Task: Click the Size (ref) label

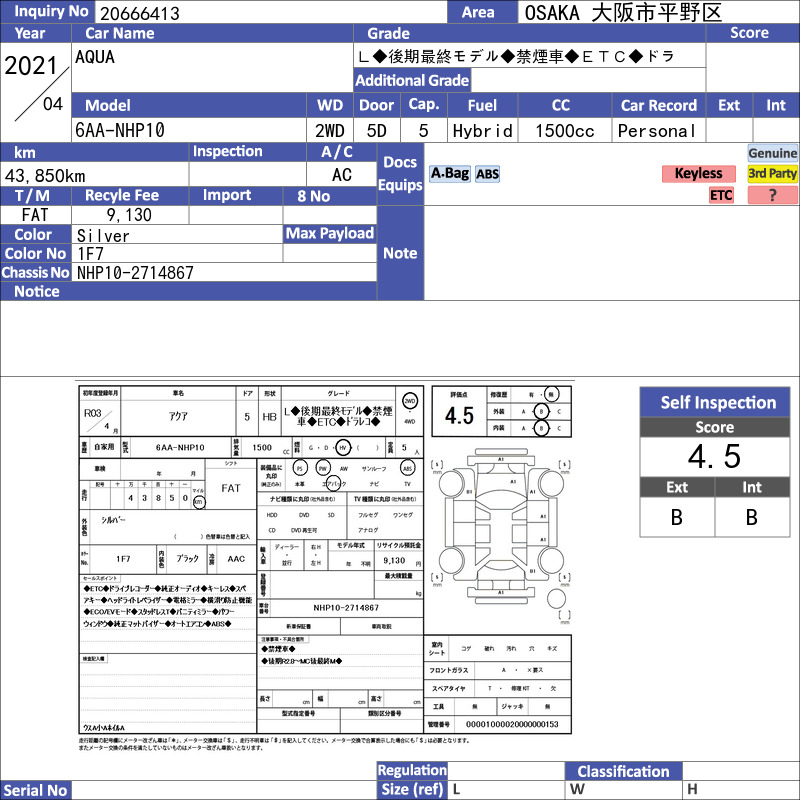Action: tap(412, 790)
